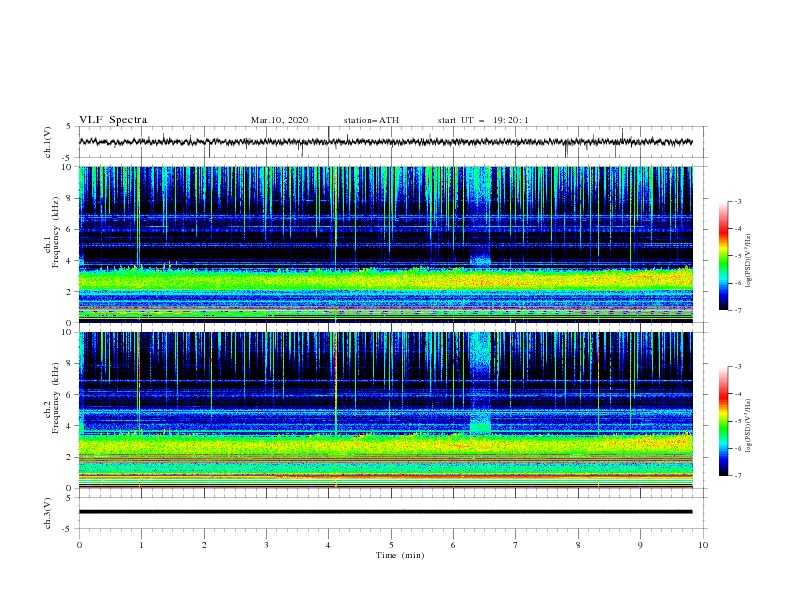Click time axis tick label "7"
This screenshot has height=612, width=792.
click(x=516, y=545)
